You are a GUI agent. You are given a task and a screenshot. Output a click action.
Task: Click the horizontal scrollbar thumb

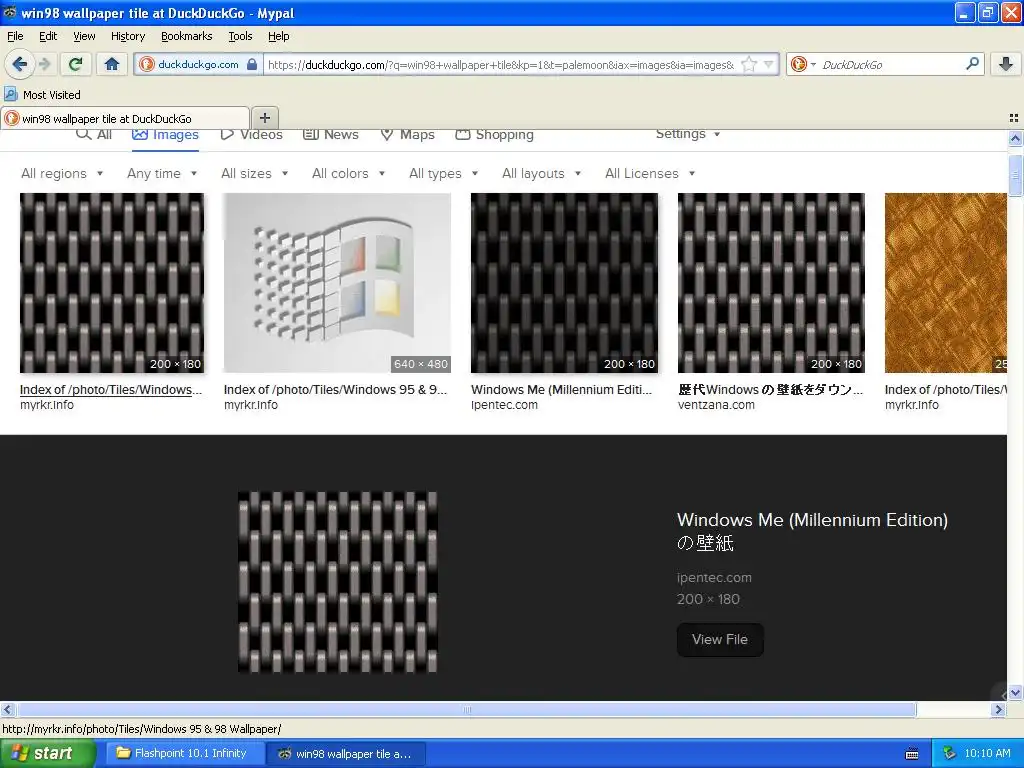click(x=466, y=709)
